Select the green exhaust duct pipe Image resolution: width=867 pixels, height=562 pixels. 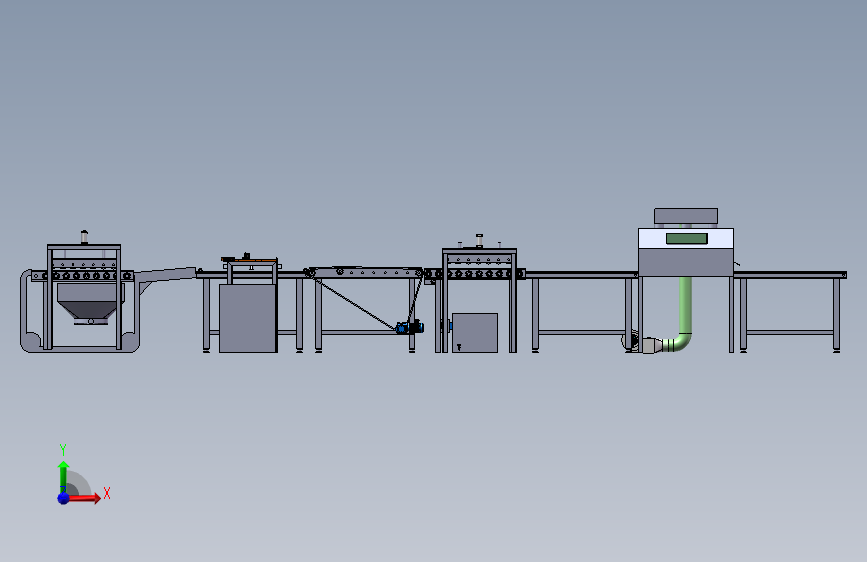[685, 310]
